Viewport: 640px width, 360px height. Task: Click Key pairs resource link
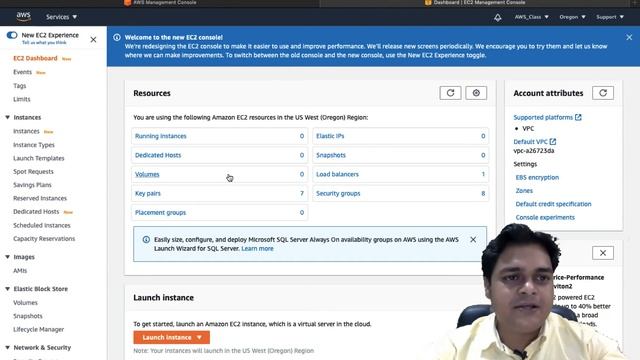(148, 193)
